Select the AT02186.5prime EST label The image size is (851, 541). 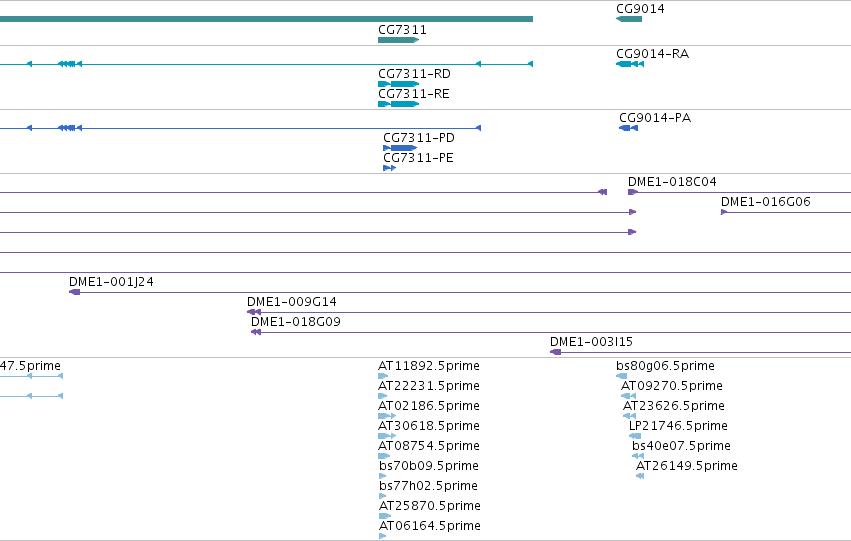[429, 406]
